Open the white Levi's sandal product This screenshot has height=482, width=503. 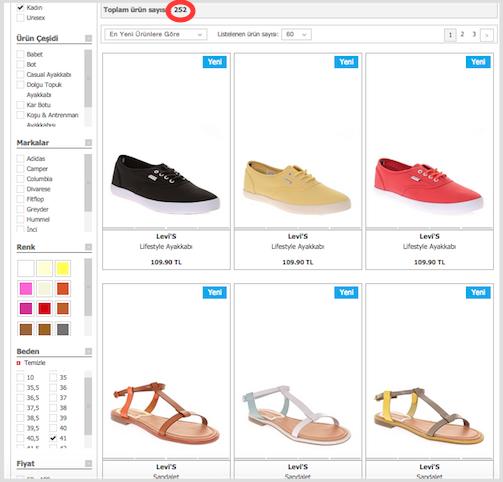coord(297,415)
